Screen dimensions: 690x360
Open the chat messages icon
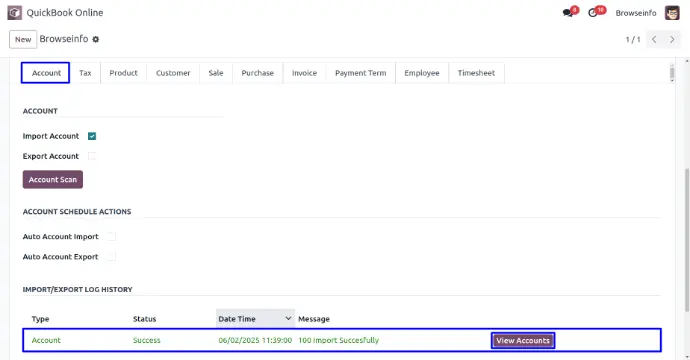(x=568, y=13)
